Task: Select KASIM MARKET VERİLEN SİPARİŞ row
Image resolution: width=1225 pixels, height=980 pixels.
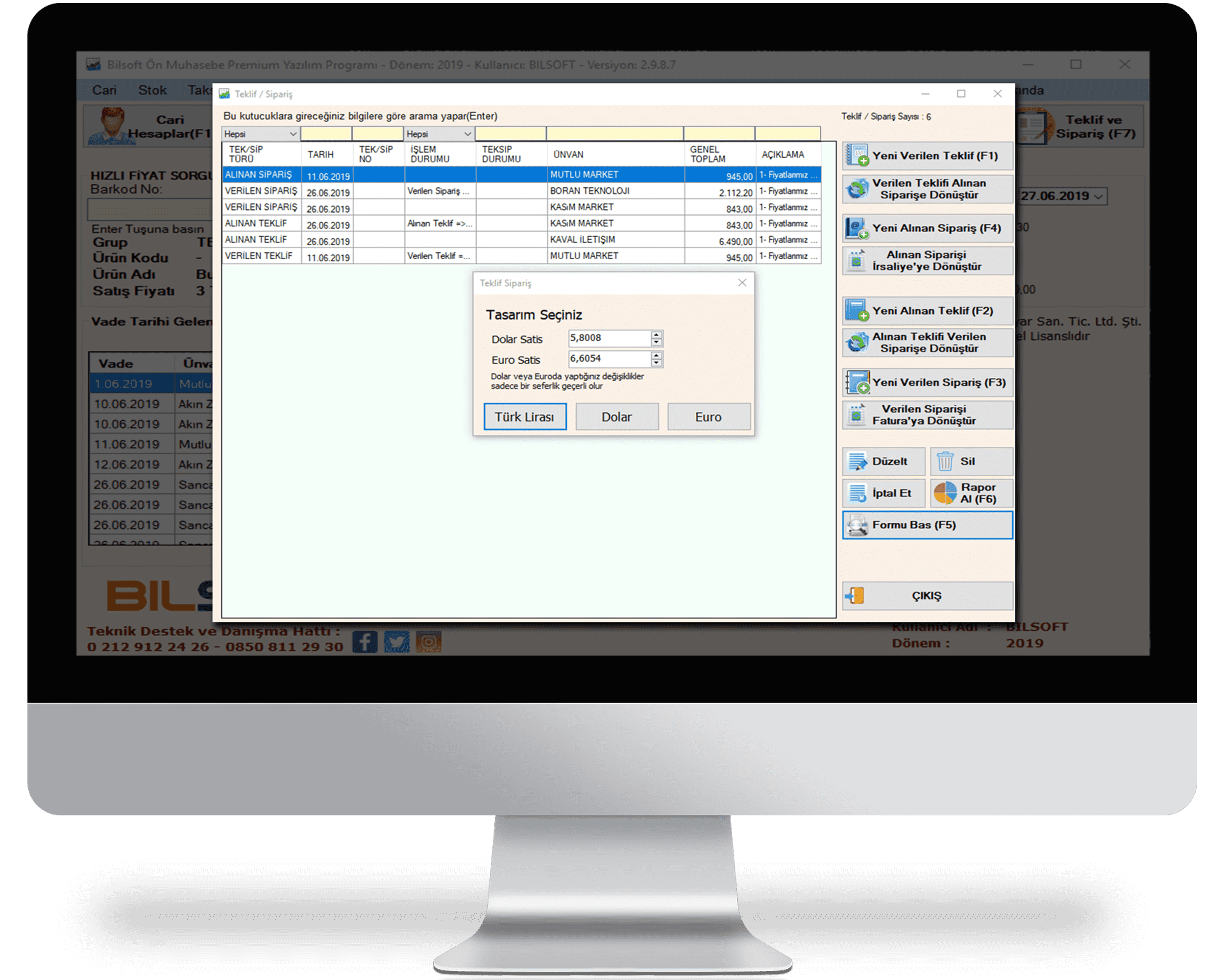Action: tap(521, 207)
